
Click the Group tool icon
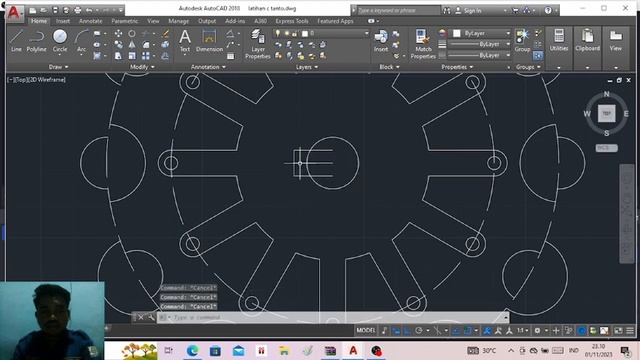point(522,40)
